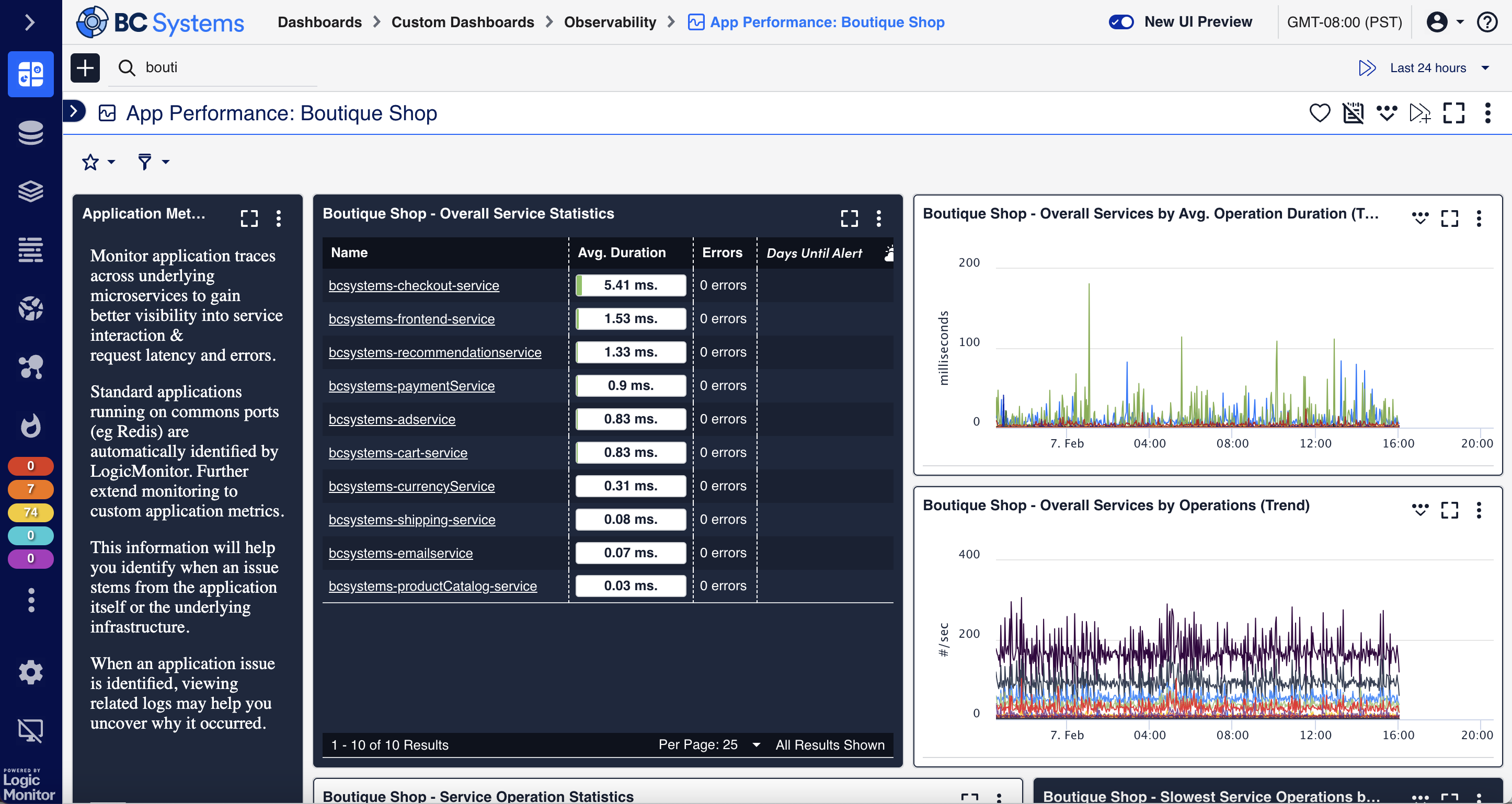
Task: Navigate to the Observability breadcrumb
Action: click(x=609, y=22)
